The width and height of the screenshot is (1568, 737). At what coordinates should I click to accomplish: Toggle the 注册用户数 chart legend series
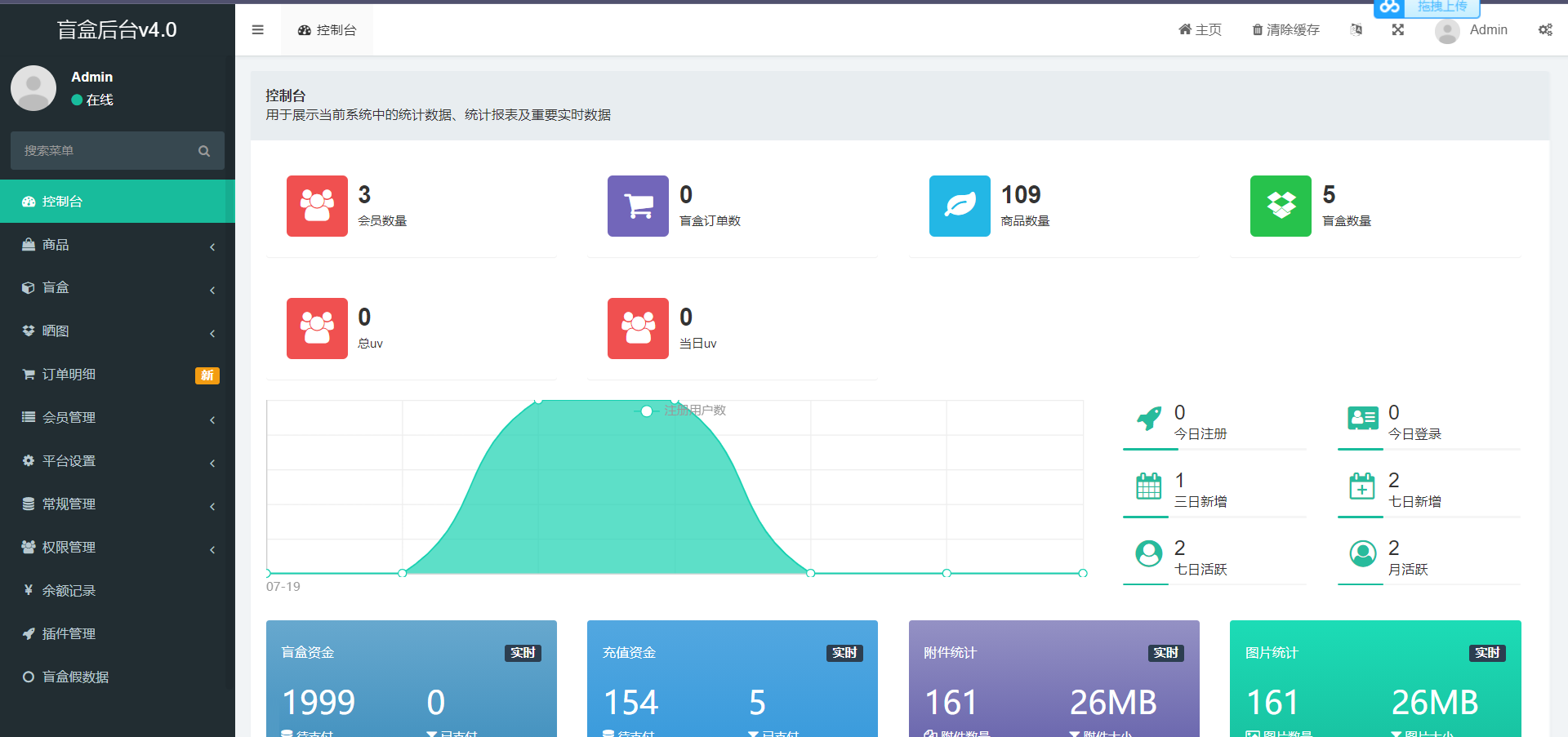tap(680, 411)
